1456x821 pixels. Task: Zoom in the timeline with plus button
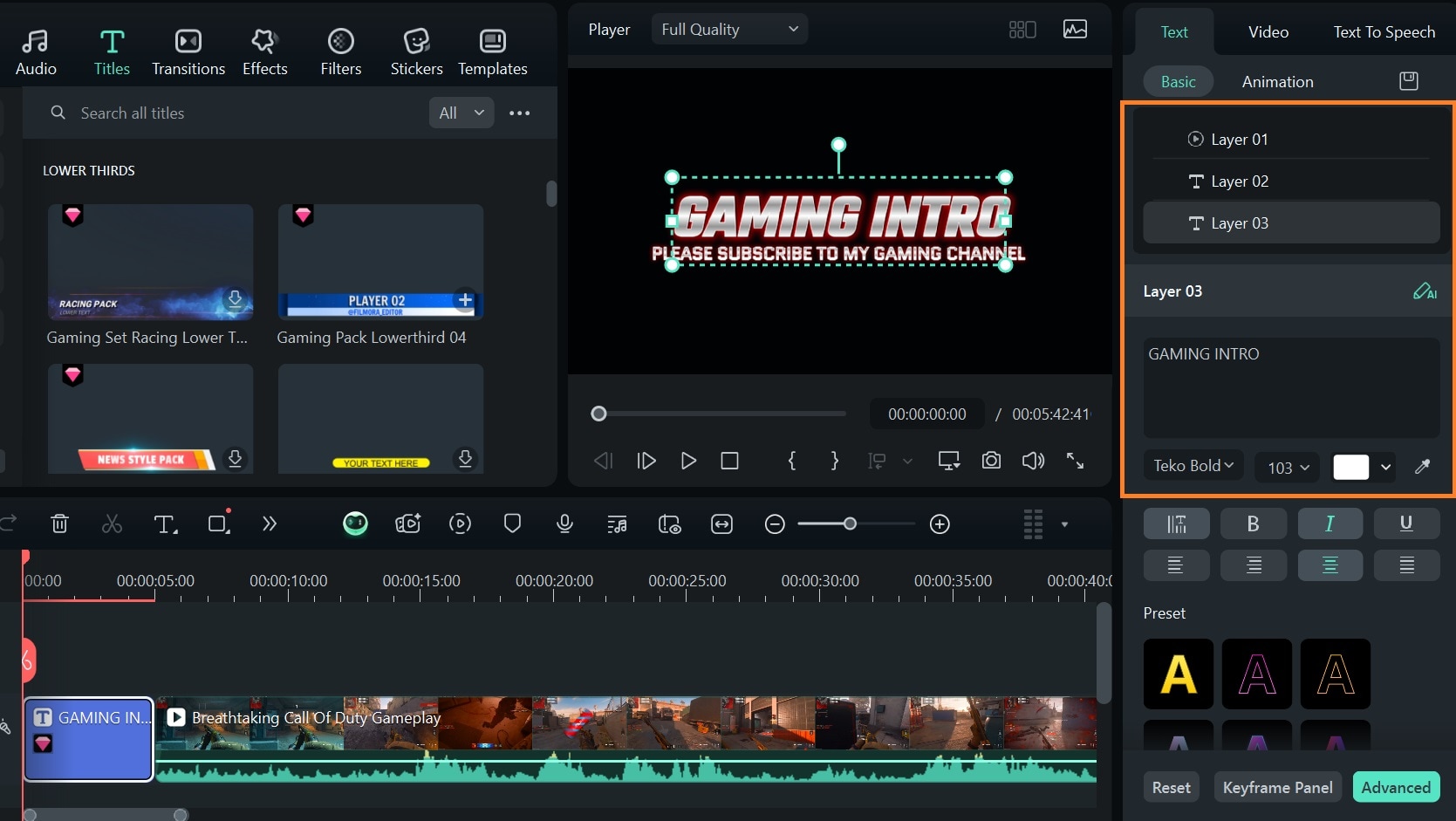click(940, 523)
